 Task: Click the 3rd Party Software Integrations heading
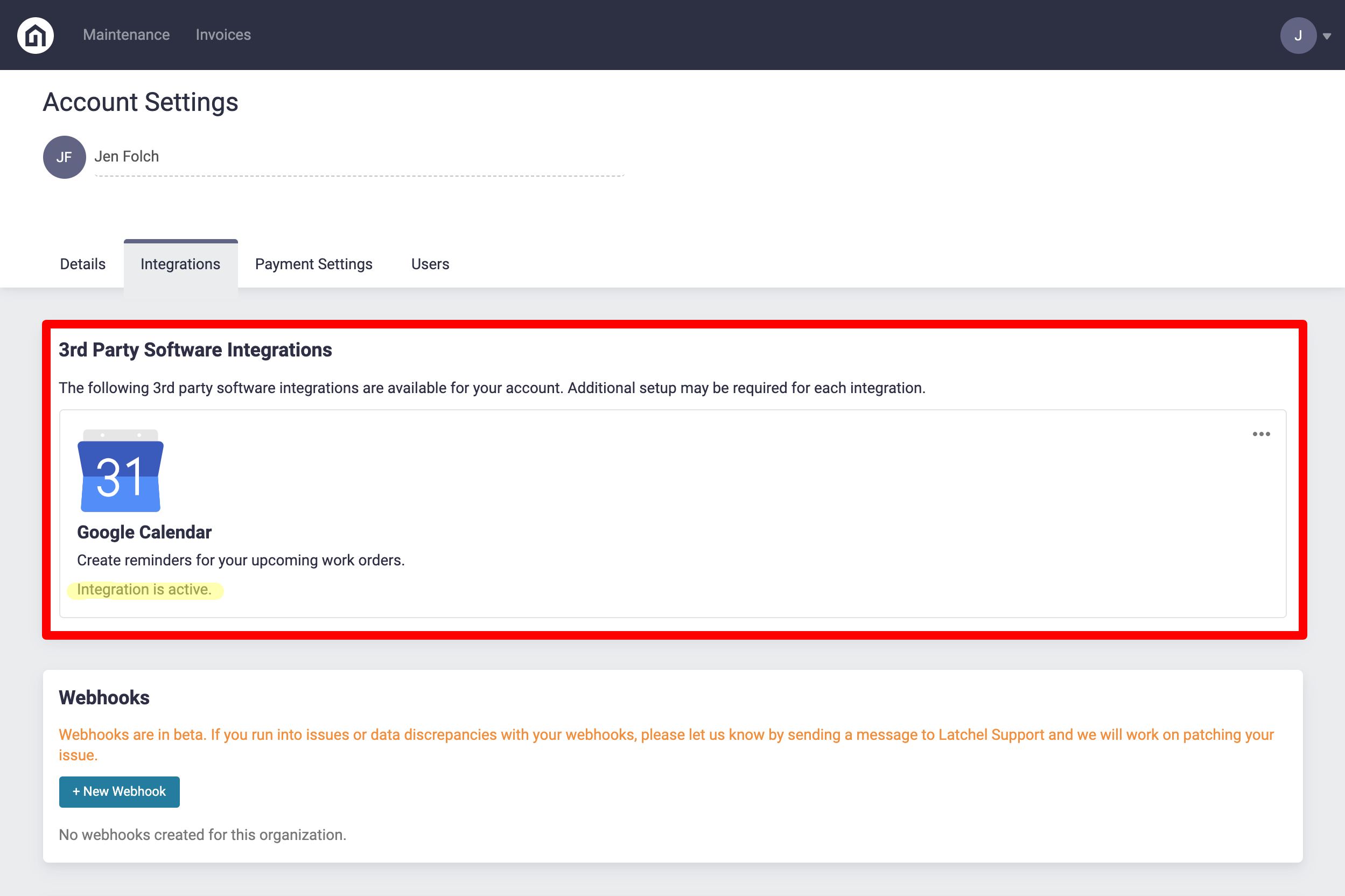tap(195, 349)
